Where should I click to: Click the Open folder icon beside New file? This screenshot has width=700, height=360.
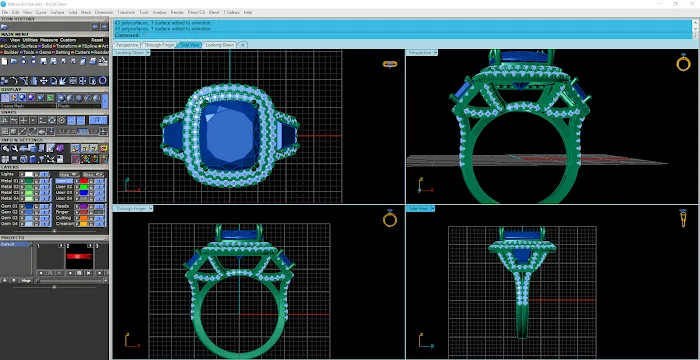pyautogui.click(x=14, y=61)
